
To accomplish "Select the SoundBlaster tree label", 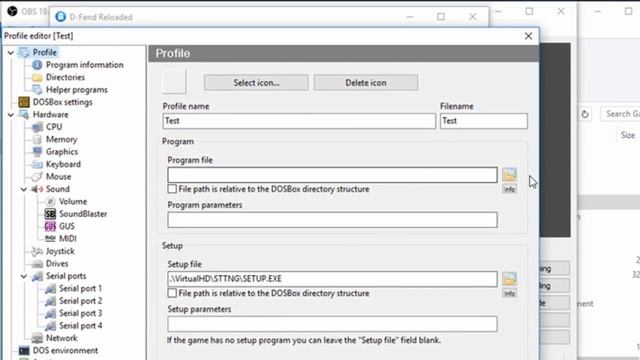I will (x=83, y=214).
